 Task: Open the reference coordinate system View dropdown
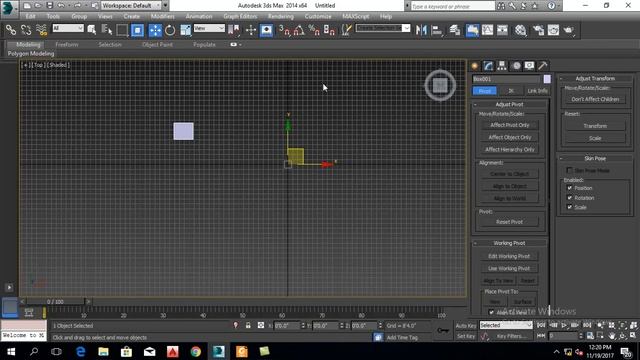pos(209,28)
